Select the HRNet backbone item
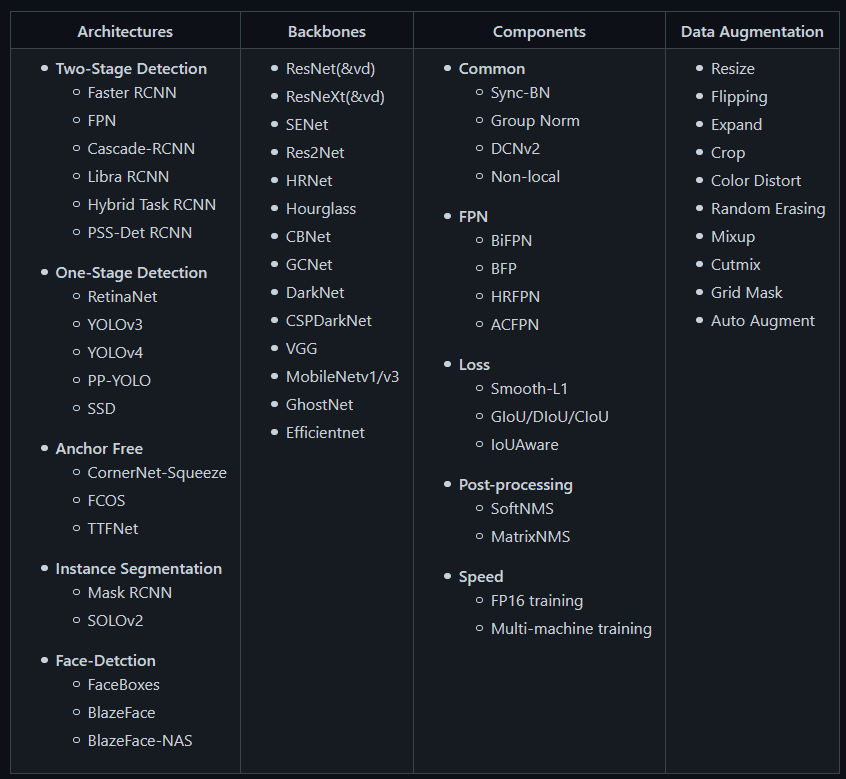The image size is (846, 779). point(309,181)
